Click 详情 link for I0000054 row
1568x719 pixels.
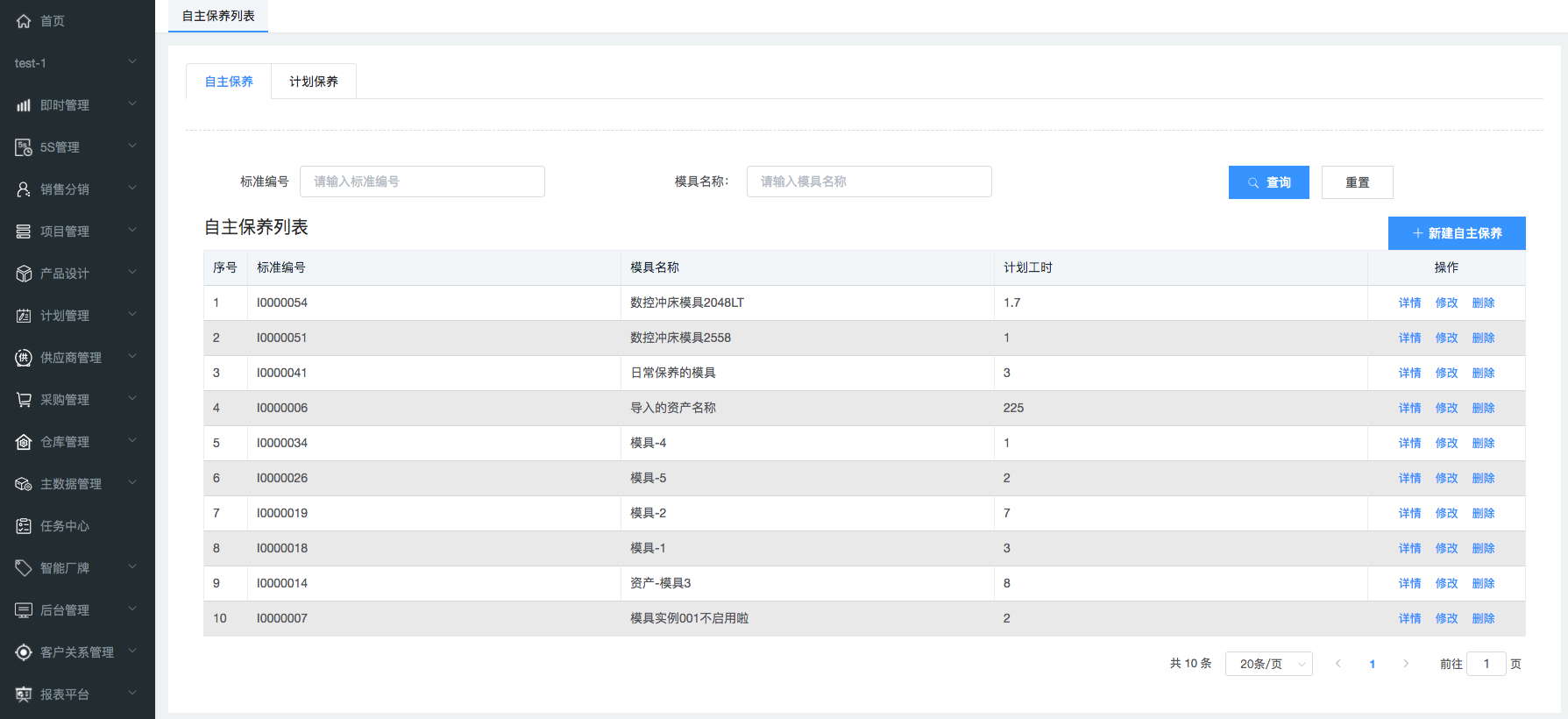tap(1409, 303)
